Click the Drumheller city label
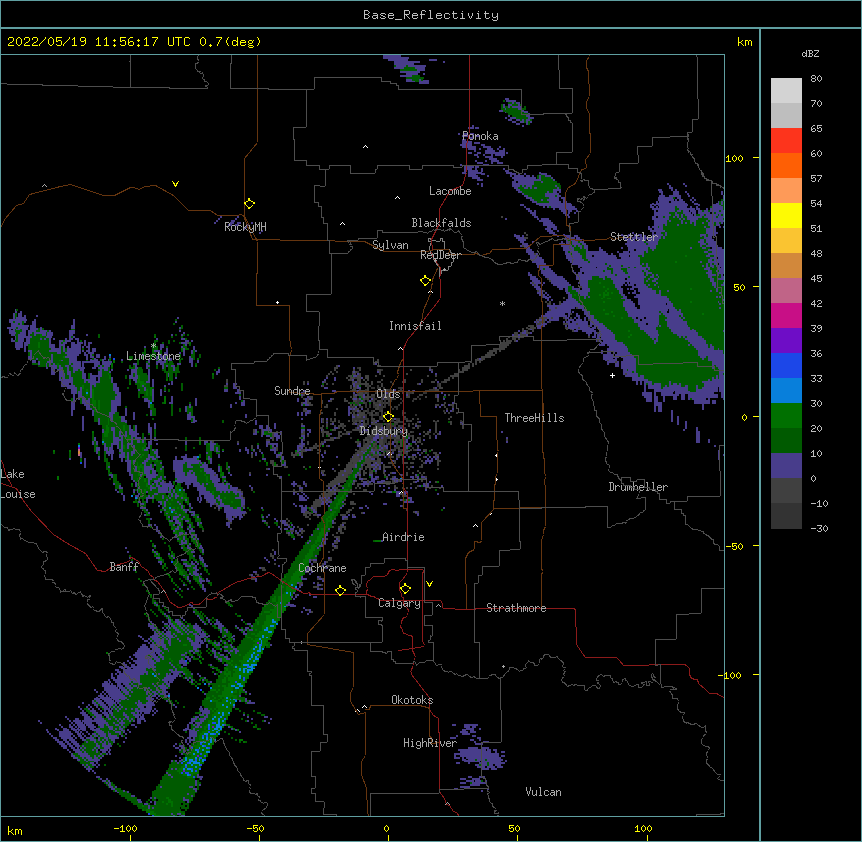Image resolution: width=862 pixels, height=842 pixels. (638, 487)
